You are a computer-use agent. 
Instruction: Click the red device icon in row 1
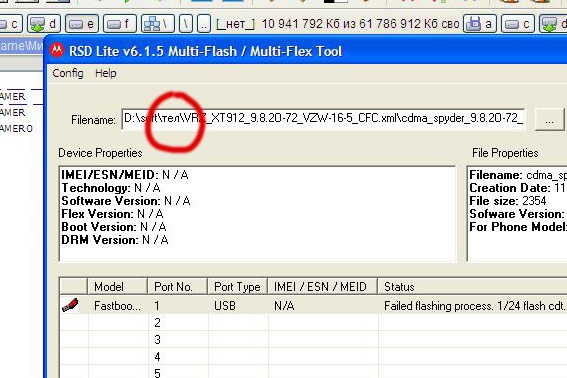tap(70, 305)
